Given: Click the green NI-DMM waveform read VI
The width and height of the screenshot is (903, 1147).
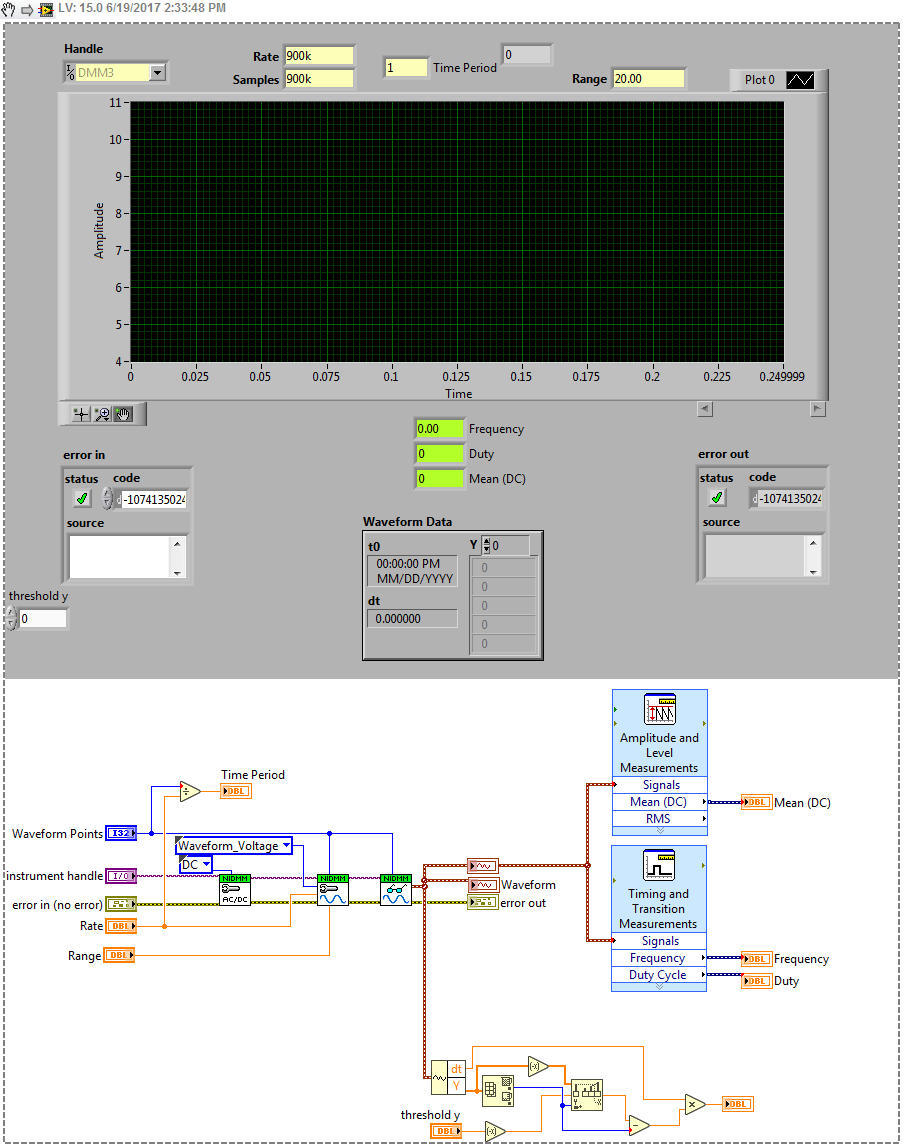Looking at the screenshot, I should (395, 888).
